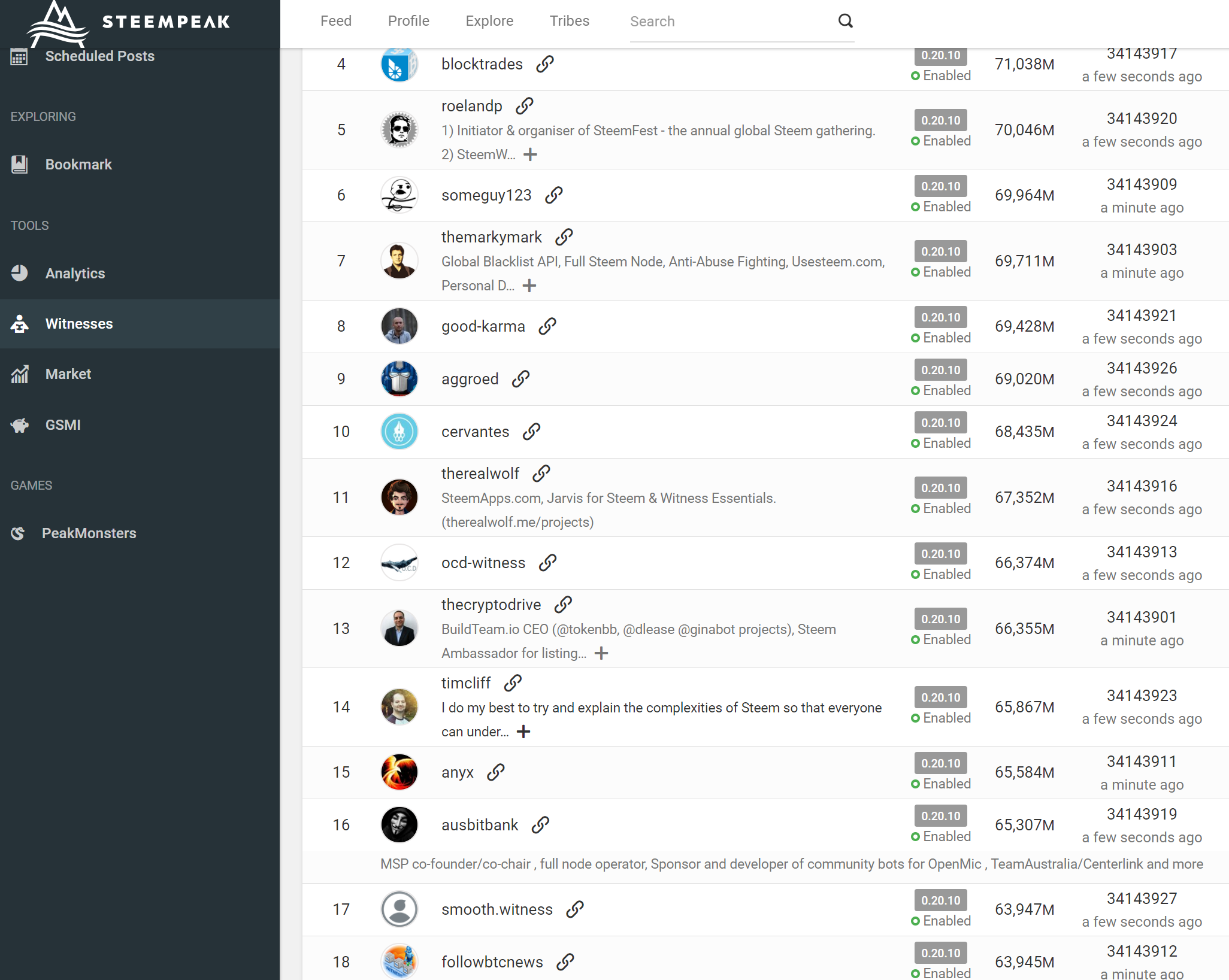Click link icon next to someguy123
1229x980 pixels.
pyautogui.click(x=553, y=195)
